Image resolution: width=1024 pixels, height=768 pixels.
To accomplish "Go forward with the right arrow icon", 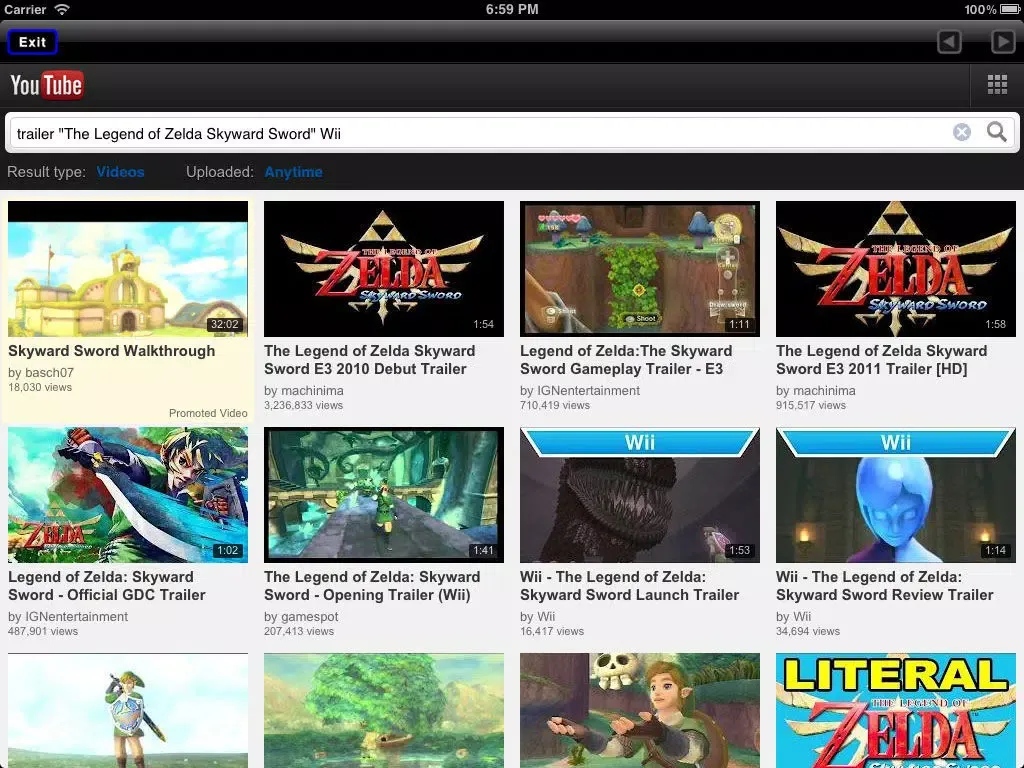I will pyautogui.click(x=1002, y=42).
